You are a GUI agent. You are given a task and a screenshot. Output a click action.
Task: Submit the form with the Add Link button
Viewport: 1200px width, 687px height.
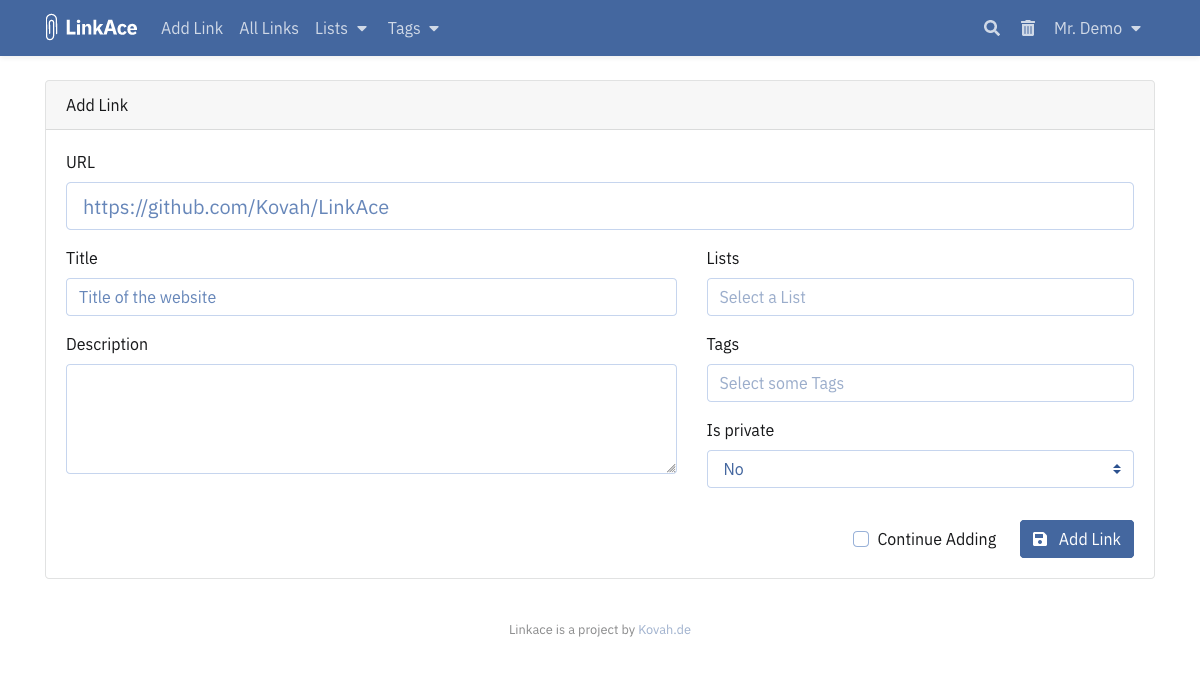(1077, 539)
